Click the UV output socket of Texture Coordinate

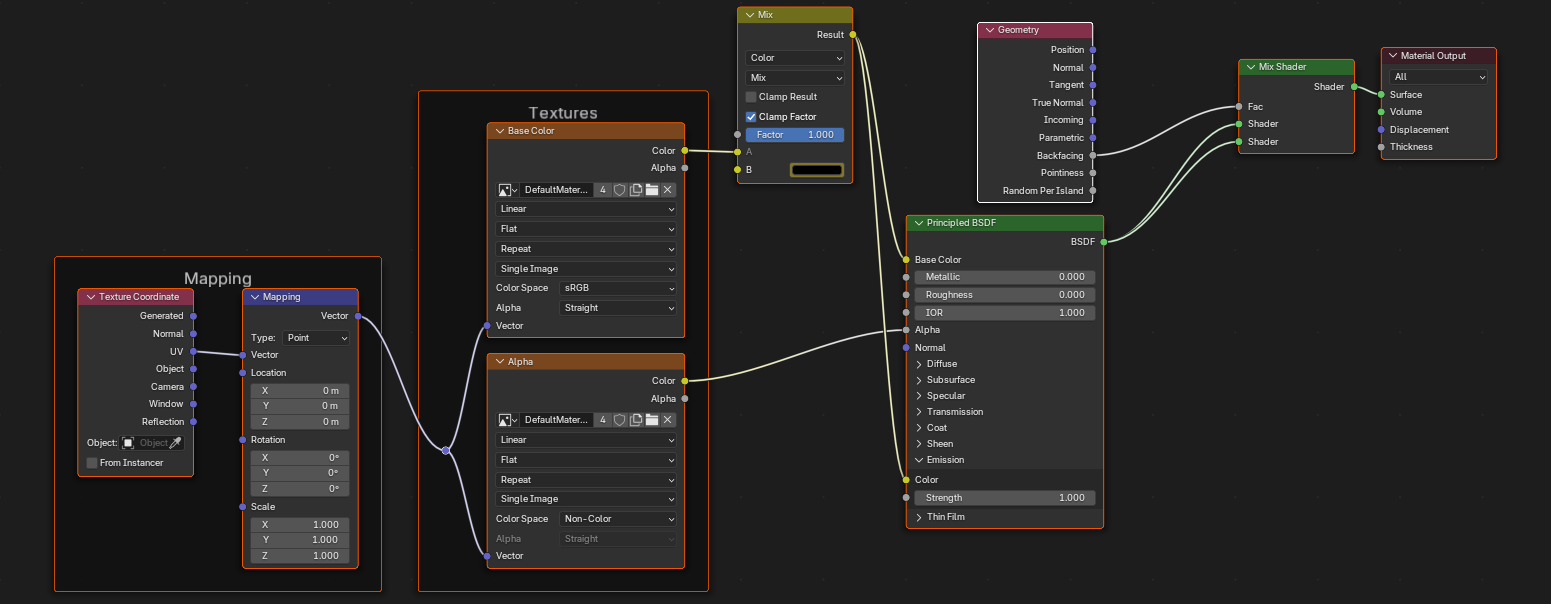(x=193, y=352)
